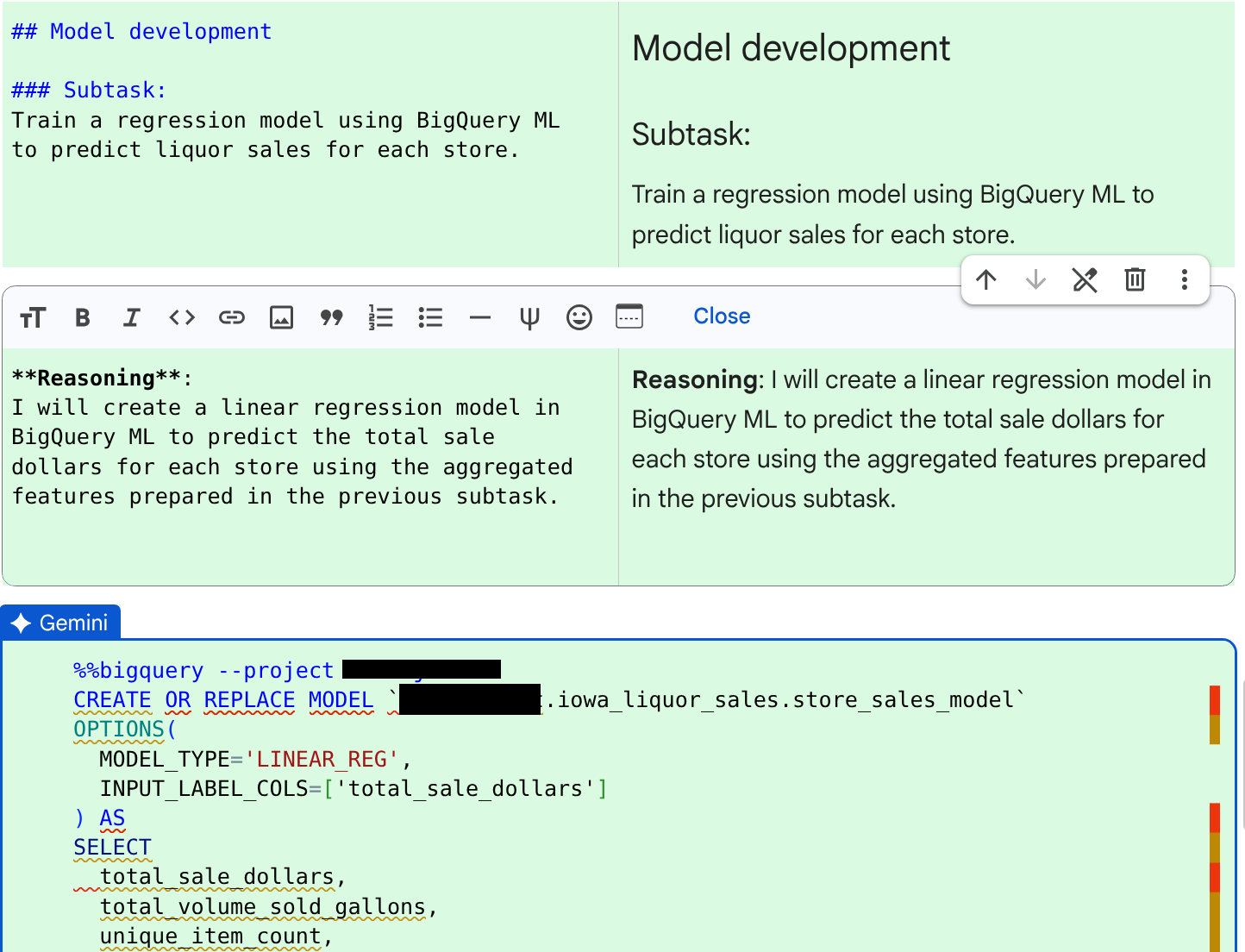Click the 'OPTIONS(' keyword in code
This screenshot has height=952, width=1245.
point(125,730)
